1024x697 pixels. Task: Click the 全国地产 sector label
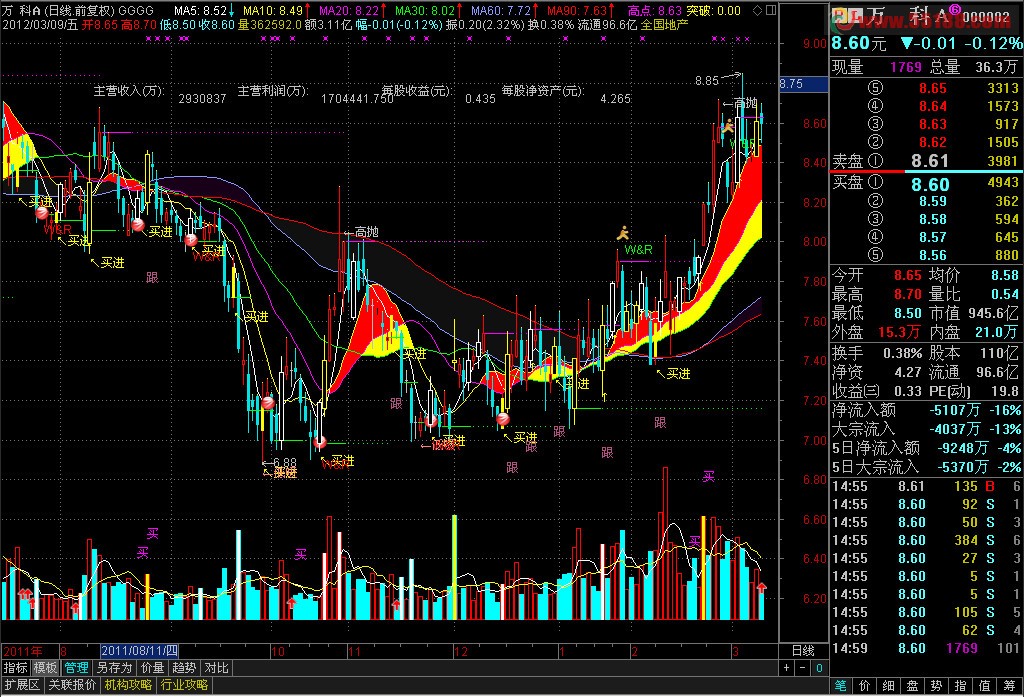tap(664, 25)
